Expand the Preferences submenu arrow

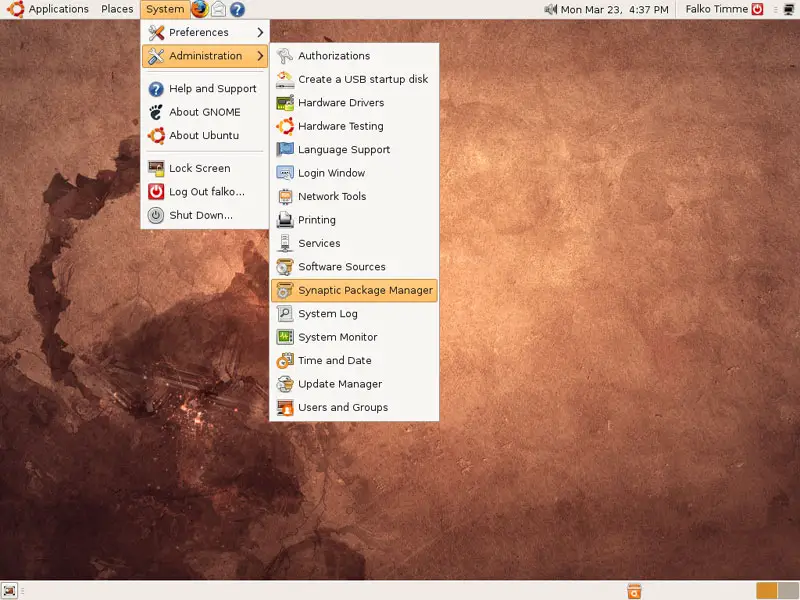(260, 32)
